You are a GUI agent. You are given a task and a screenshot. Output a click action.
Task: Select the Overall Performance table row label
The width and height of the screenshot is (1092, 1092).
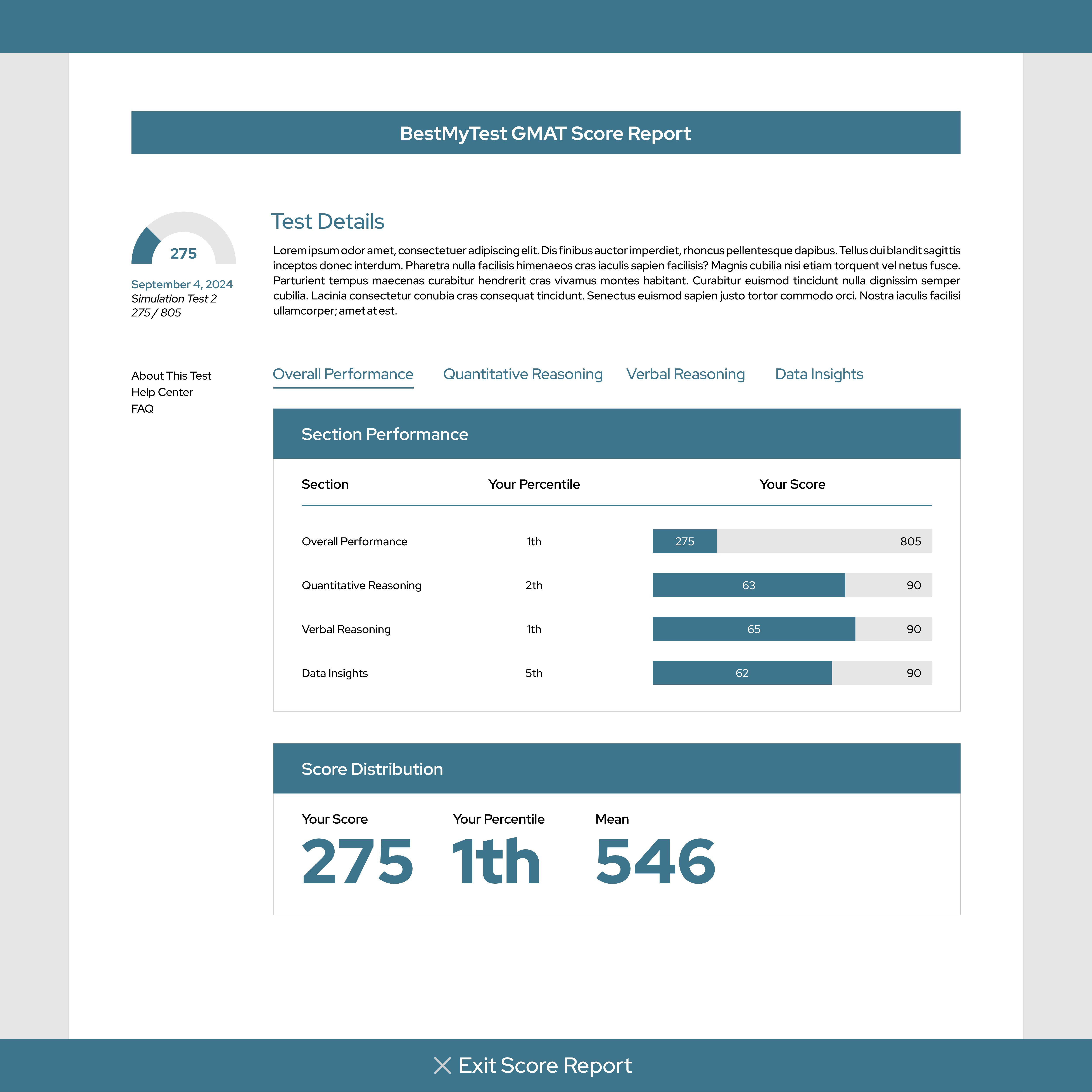pyautogui.click(x=354, y=541)
